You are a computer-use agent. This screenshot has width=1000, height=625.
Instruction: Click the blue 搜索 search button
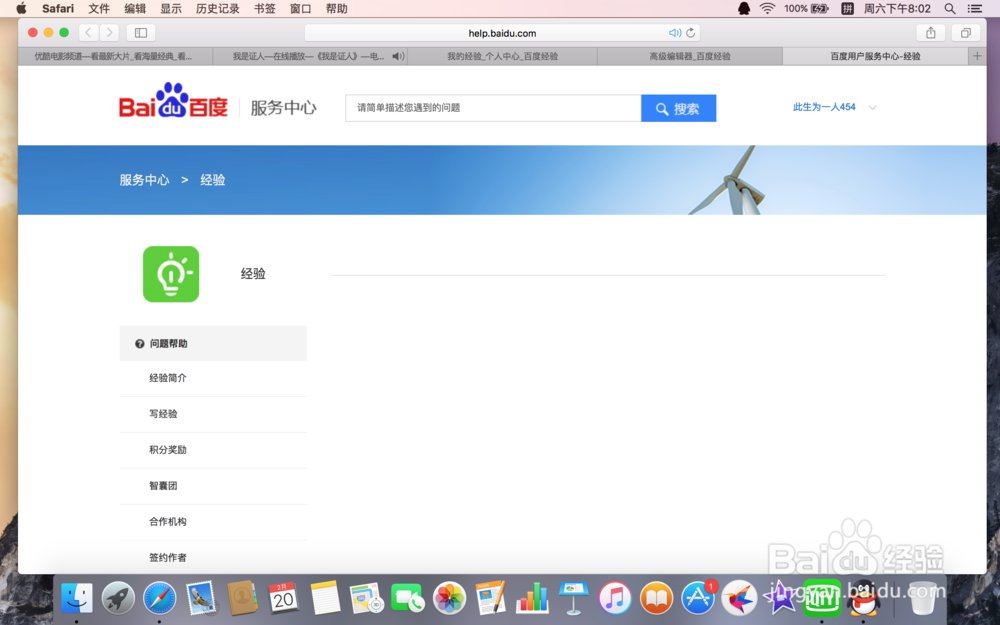click(679, 108)
